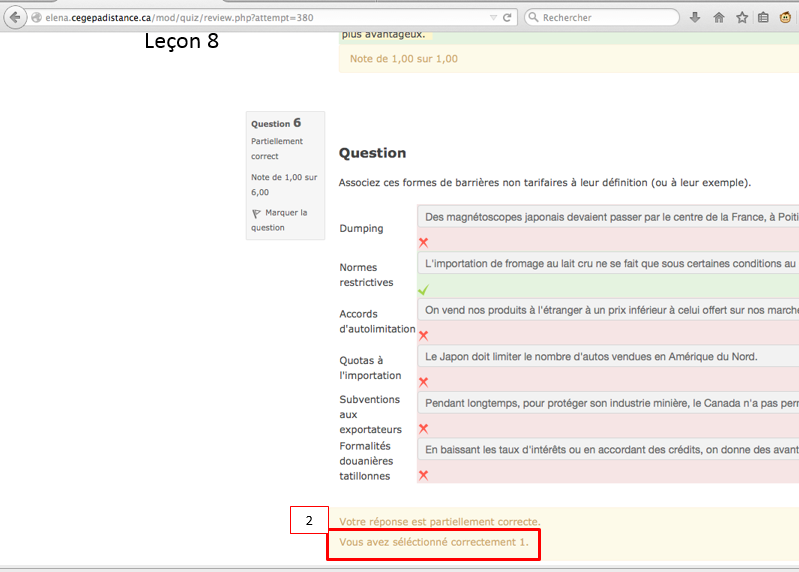Open the bookmarks list icon

tap(764, 17)
